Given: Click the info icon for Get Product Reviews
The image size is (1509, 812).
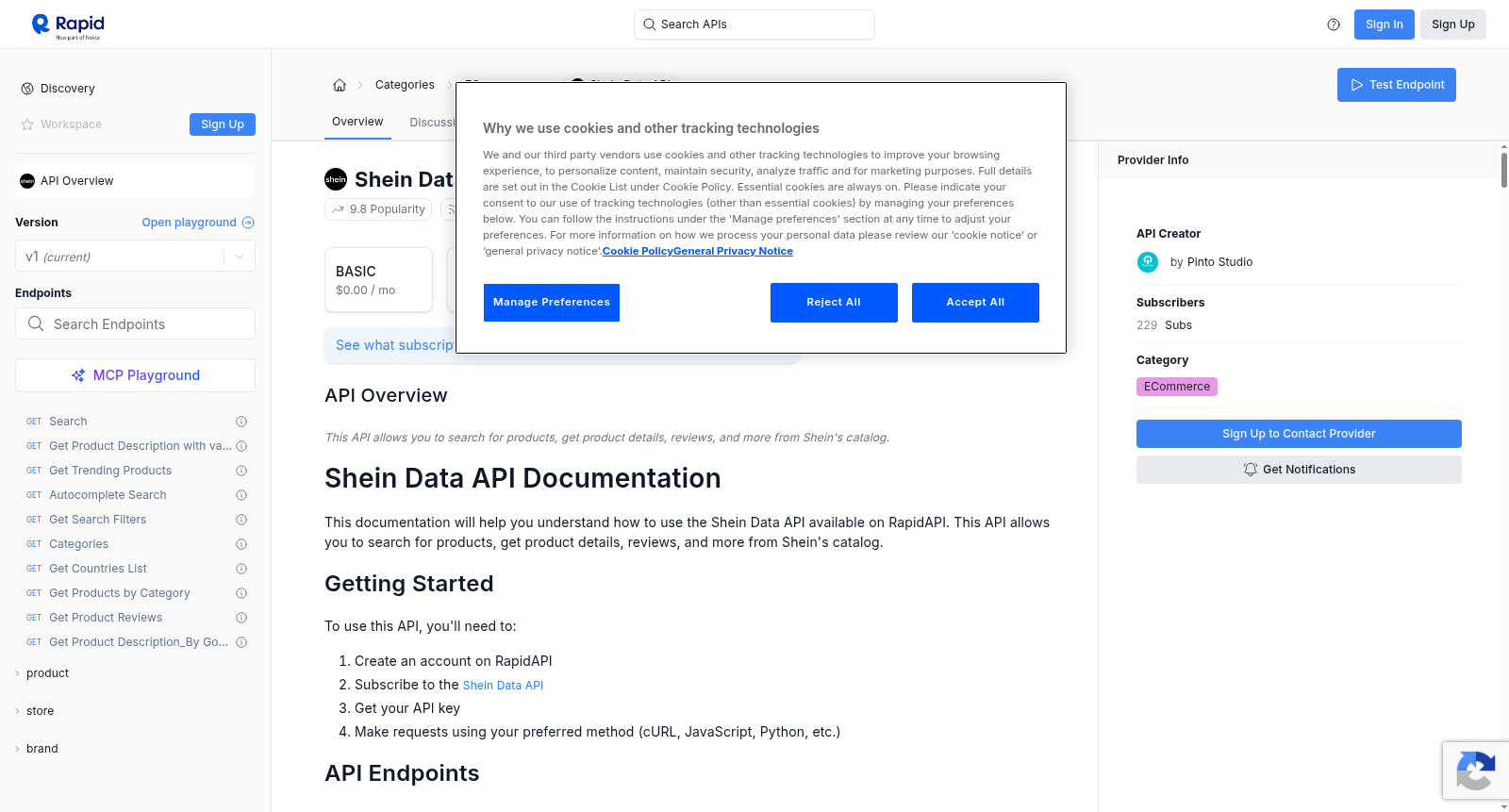Looking at the screenshot, I should coord(241,618).
